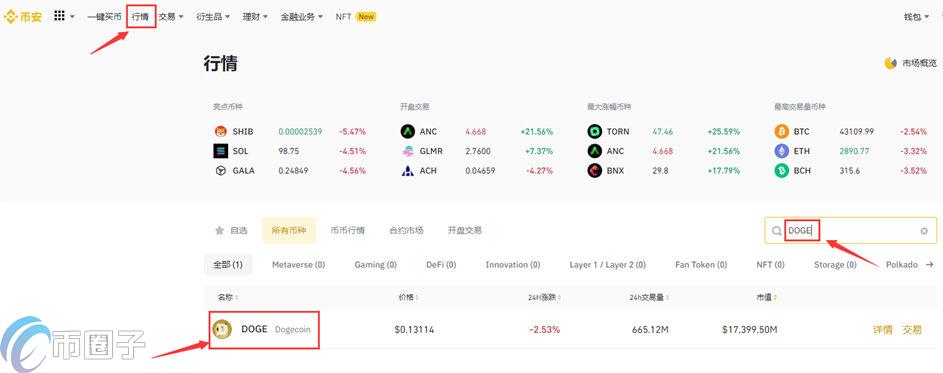943x373 pixels.
Task: Click the DOGE market cap $17,399.50M
Action: (749, 330)
